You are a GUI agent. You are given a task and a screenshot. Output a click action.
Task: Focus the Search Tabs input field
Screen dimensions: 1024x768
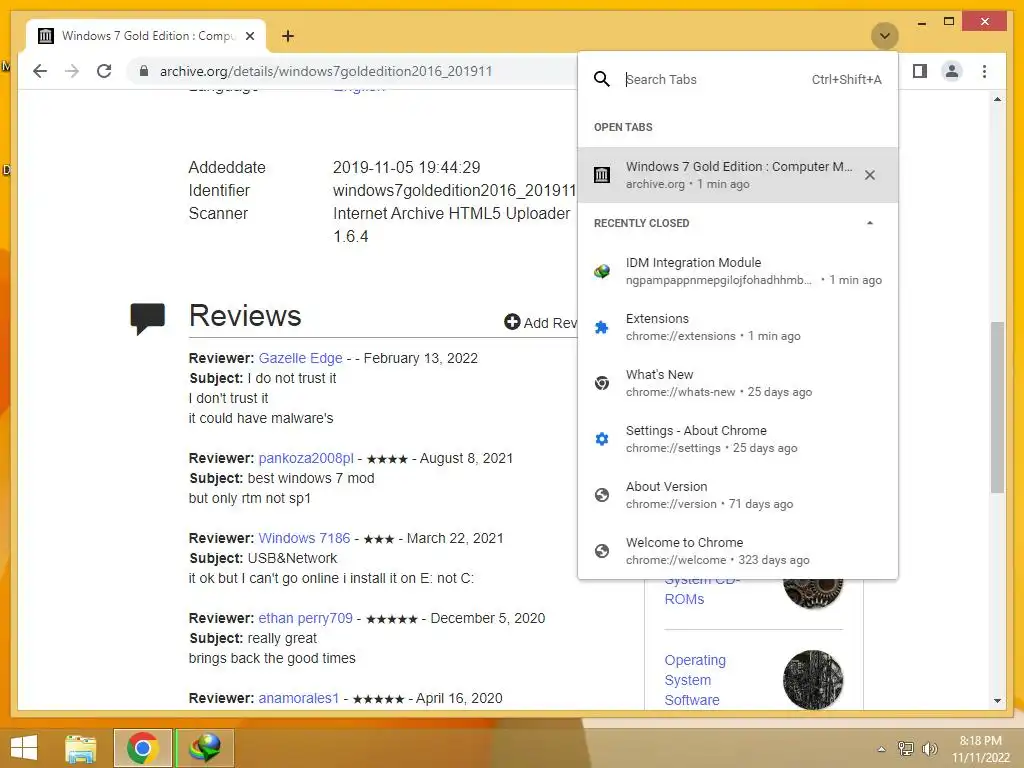point(715,80)
